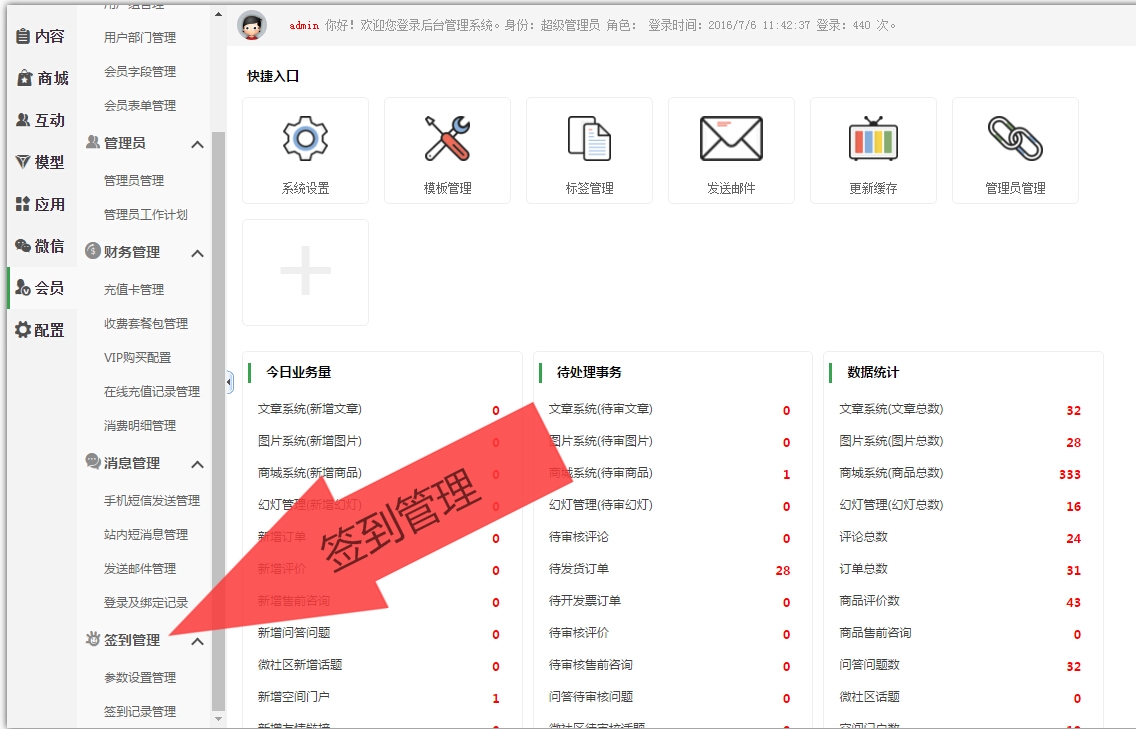This screenshot has width=1136, height=729.
Task: Open 发送邮件管理 submenu link
Action: (x=140, y=569)
